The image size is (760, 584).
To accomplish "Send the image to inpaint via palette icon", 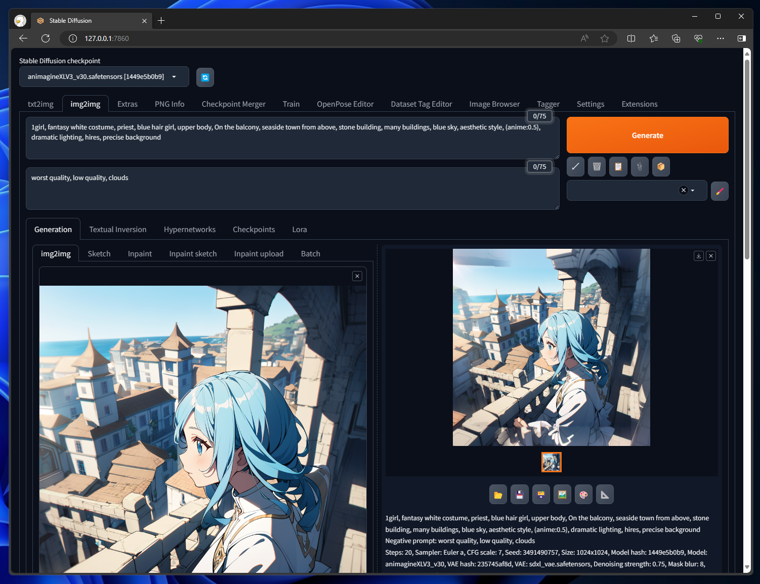I will pyautogui.click(x=583, y=495).
